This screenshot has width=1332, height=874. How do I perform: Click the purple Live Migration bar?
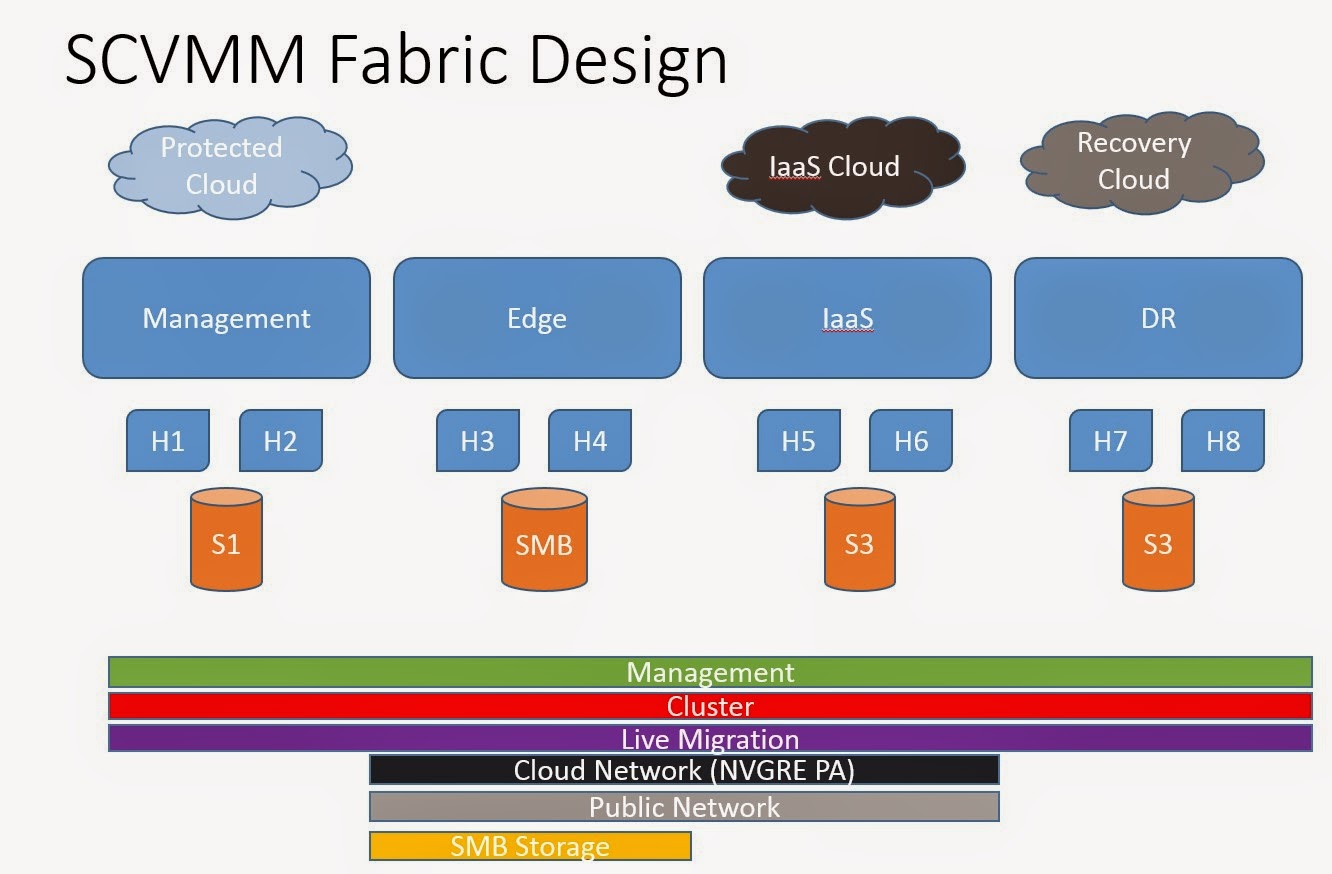[710, 740]
